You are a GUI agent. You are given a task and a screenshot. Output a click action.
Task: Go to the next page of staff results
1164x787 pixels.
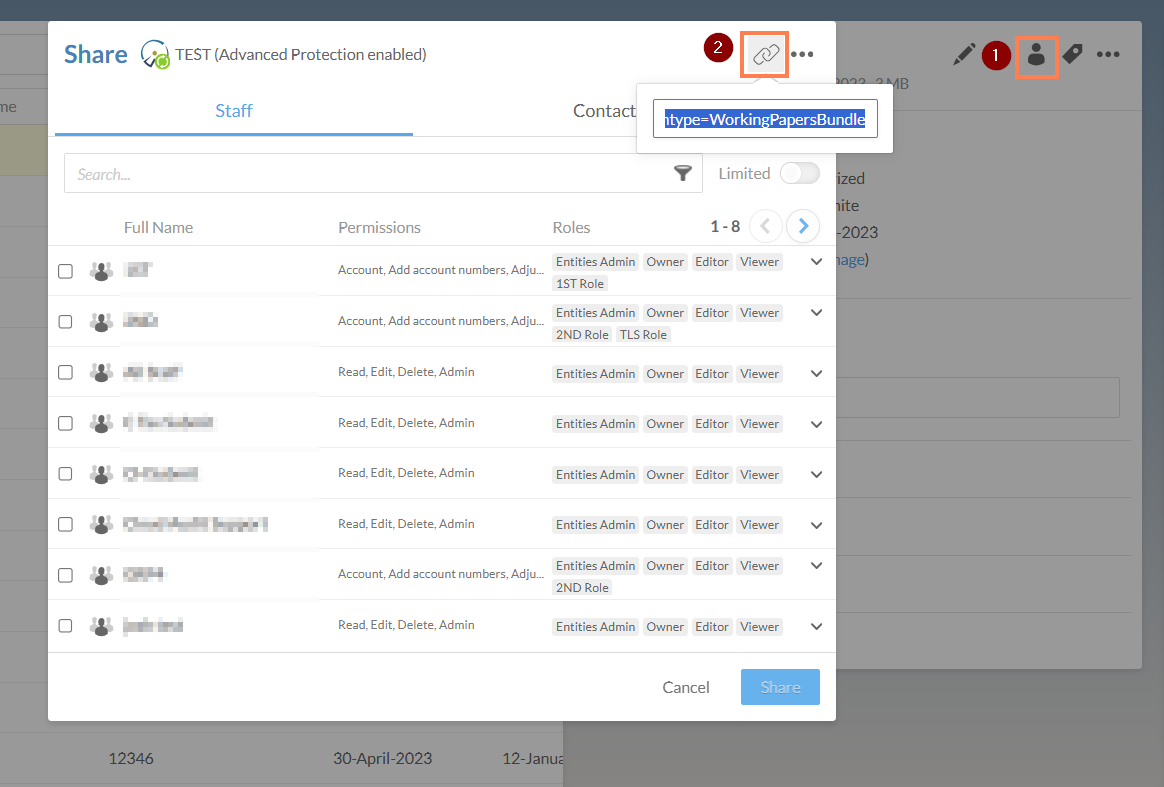coord(802,226)
